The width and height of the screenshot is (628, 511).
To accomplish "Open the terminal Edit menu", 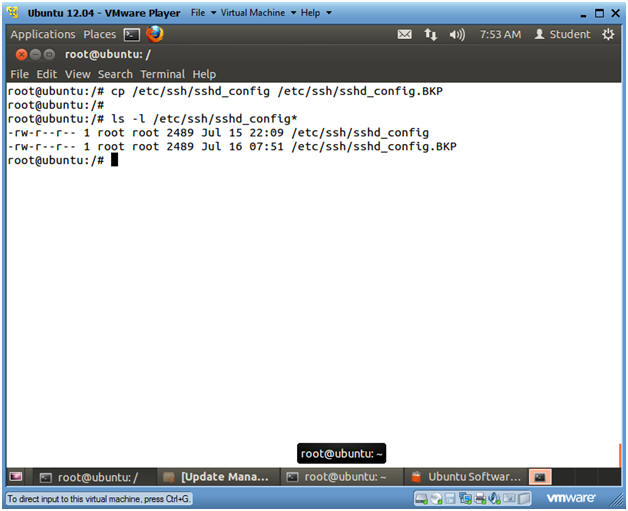I will [47, 74].
